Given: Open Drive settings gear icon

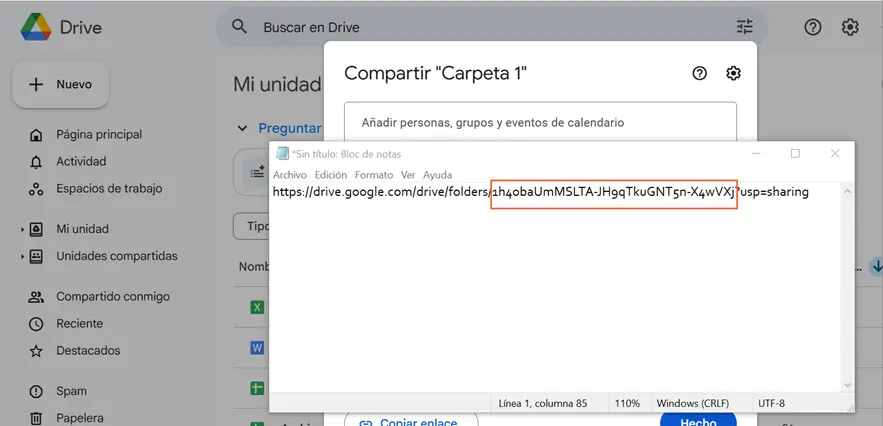Looking at the screenshot, I should coord(850,27).
